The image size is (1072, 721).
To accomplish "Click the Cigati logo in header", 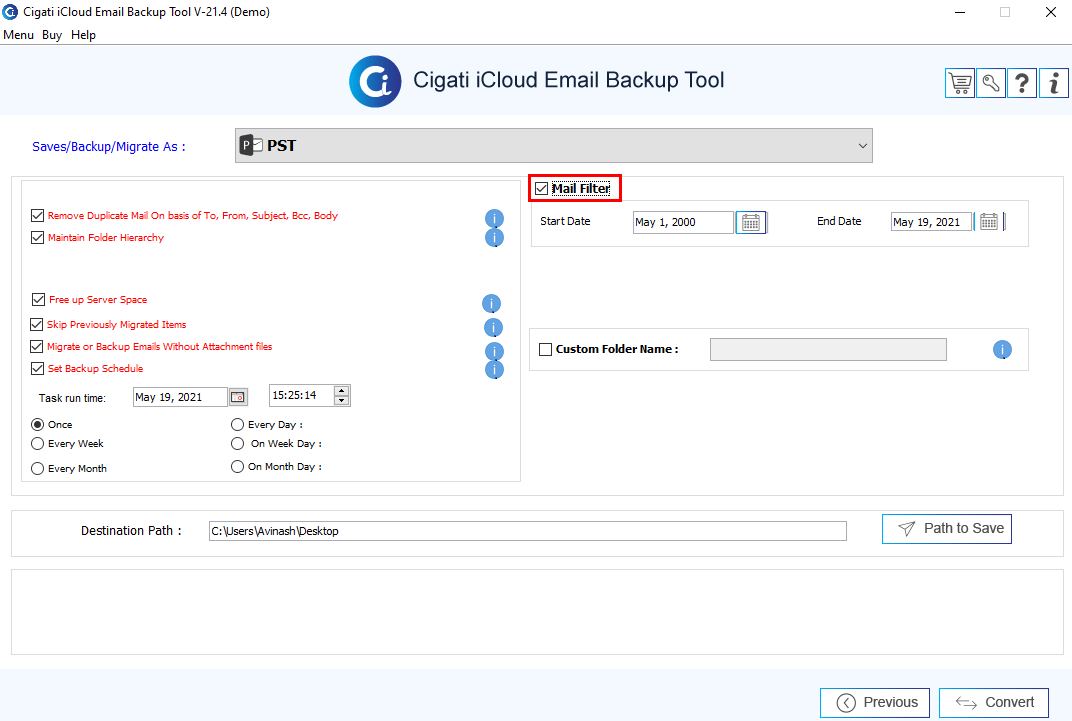I will coord(375,81).
